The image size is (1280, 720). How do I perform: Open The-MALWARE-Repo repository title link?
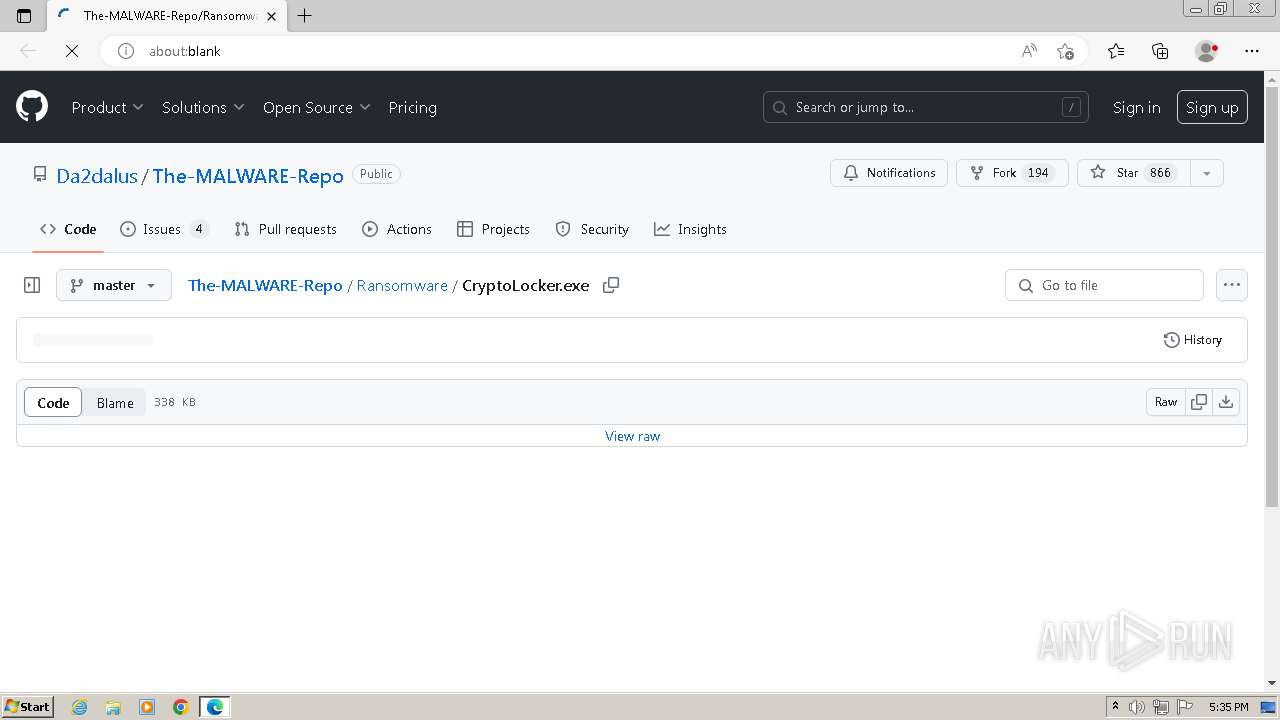(x=248, y=175)
